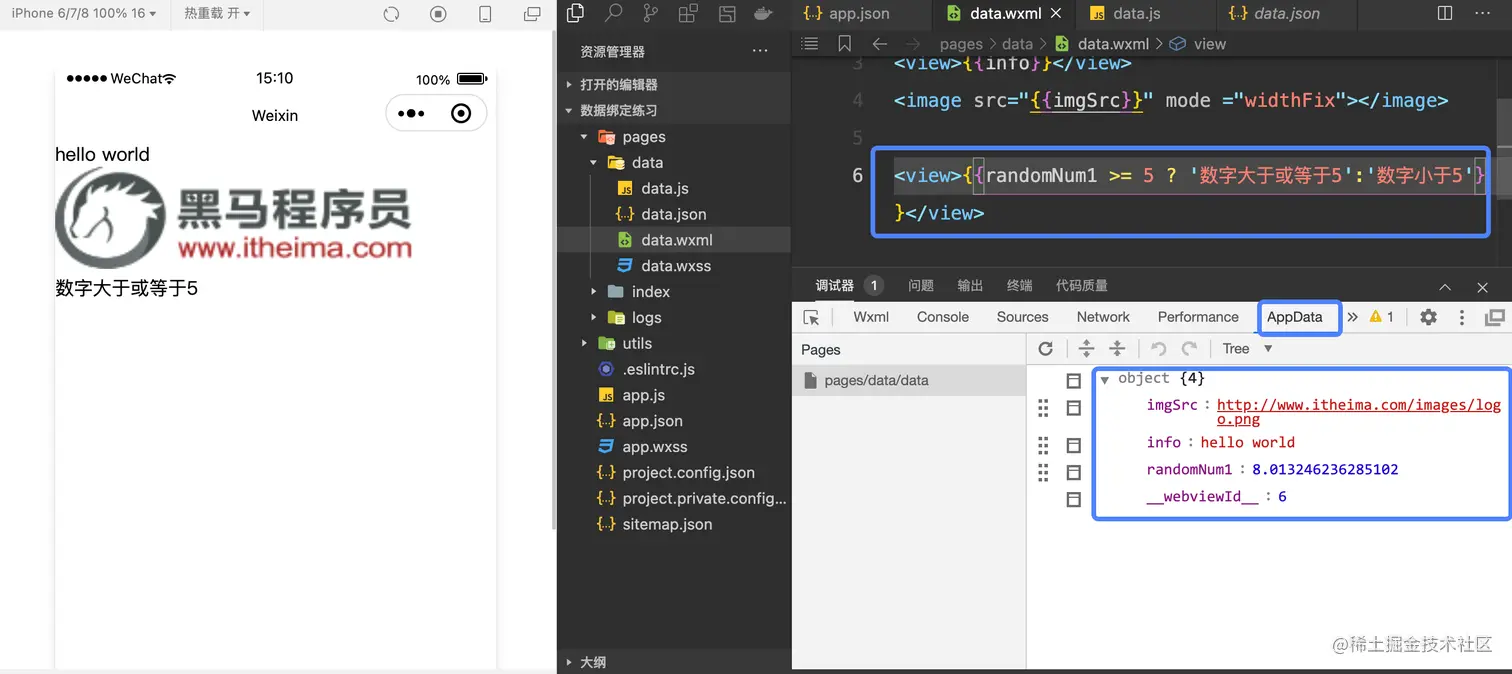Collapse the debugger panel with the up chevron
This screenshot has width=1512, height=674.
click(x=1445, y=286)
